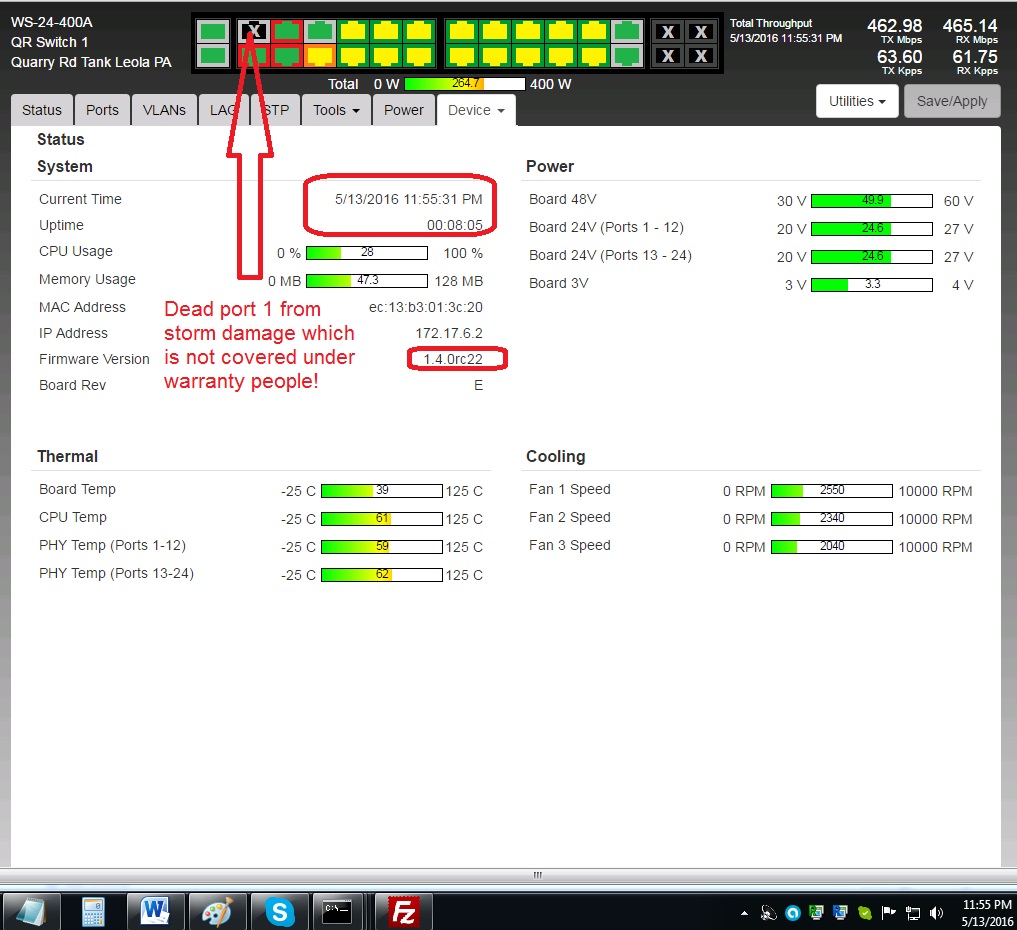The width and height of the screenshot is (1017, 930).
Task: Click the Total power 264.7 W bar
Action: point(465,84)
